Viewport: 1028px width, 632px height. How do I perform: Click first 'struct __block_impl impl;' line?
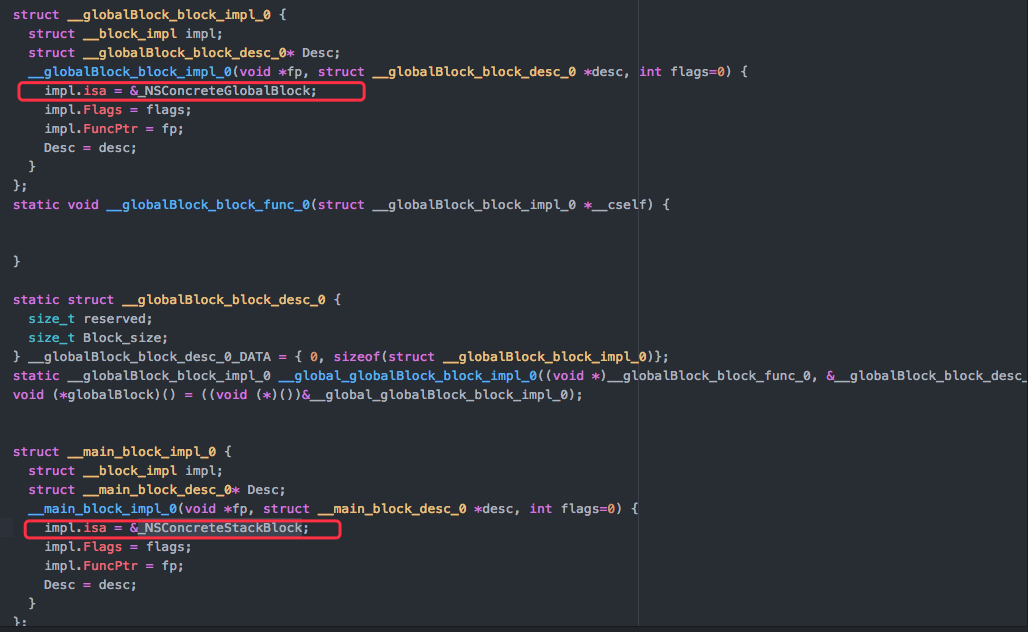point(125,33)
